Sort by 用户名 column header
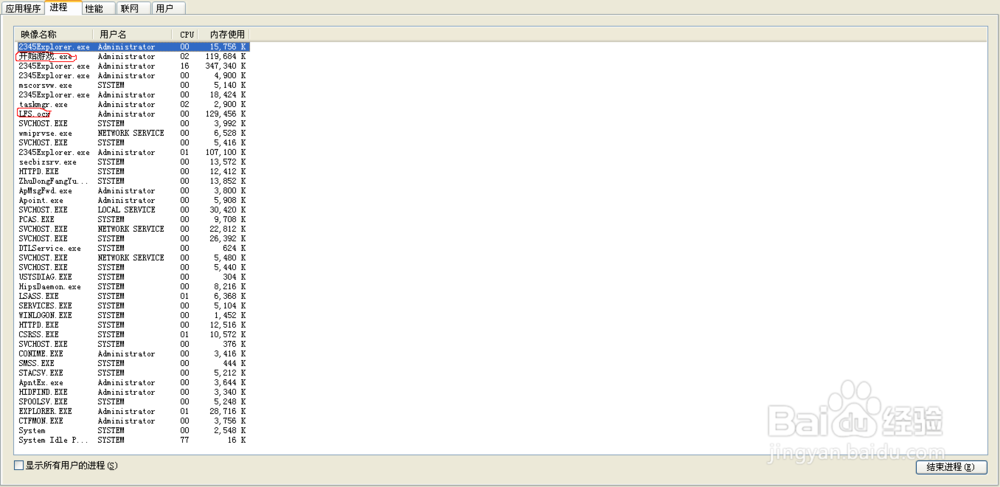Screen dimensions: 1000x487 click(x=132, y=34)
